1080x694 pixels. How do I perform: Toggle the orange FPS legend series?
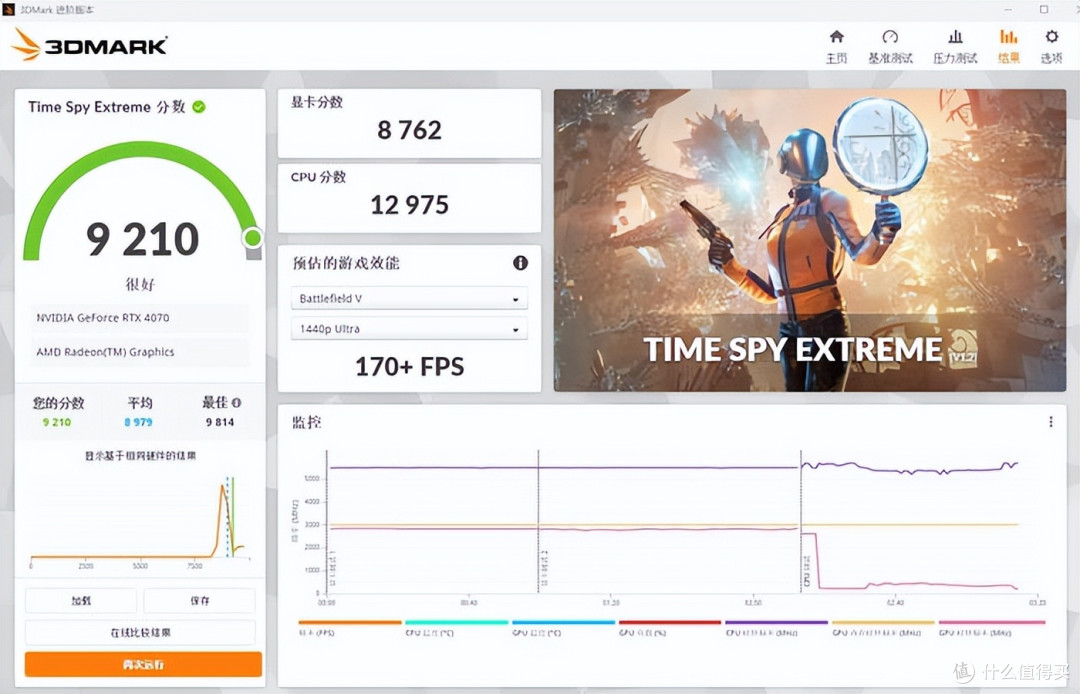[349, 627]
